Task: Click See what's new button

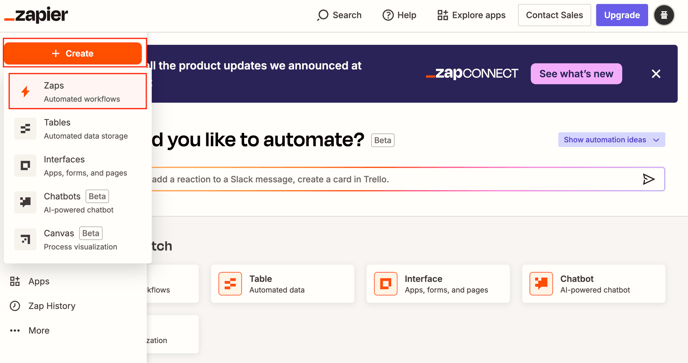Action: pos(576,74)
